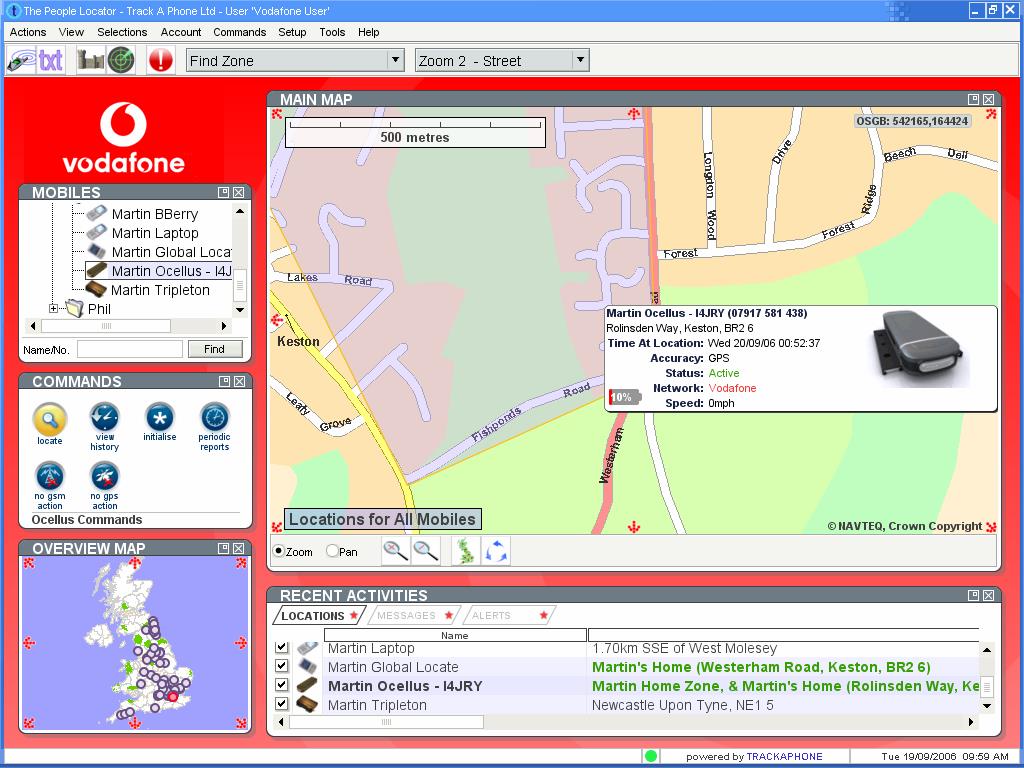Open the Actions menu
The height and width of the screenshot is (768, 1024).
point(28,32)
